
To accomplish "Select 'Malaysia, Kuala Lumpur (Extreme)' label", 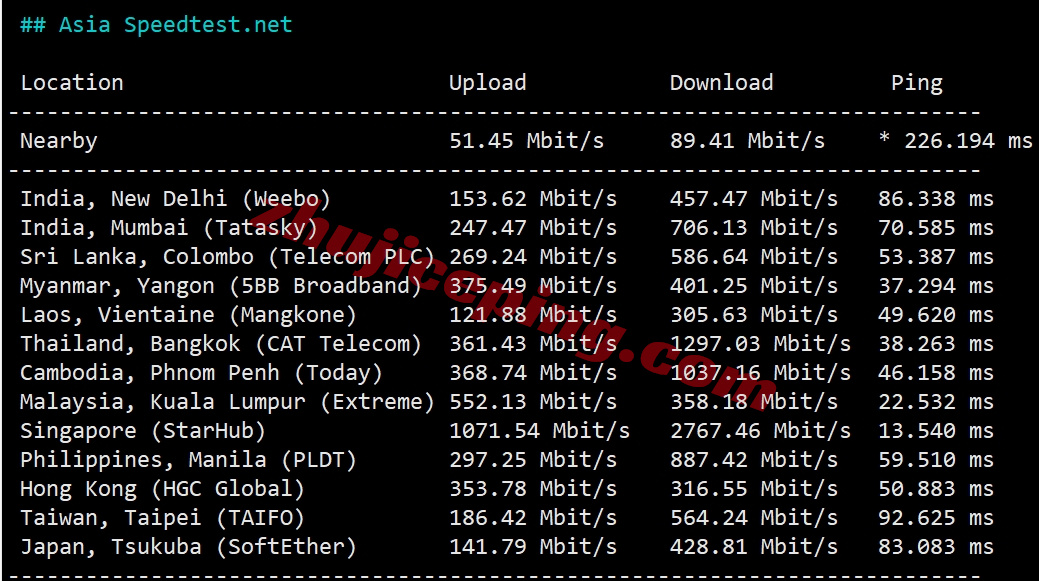I will 227,402.
